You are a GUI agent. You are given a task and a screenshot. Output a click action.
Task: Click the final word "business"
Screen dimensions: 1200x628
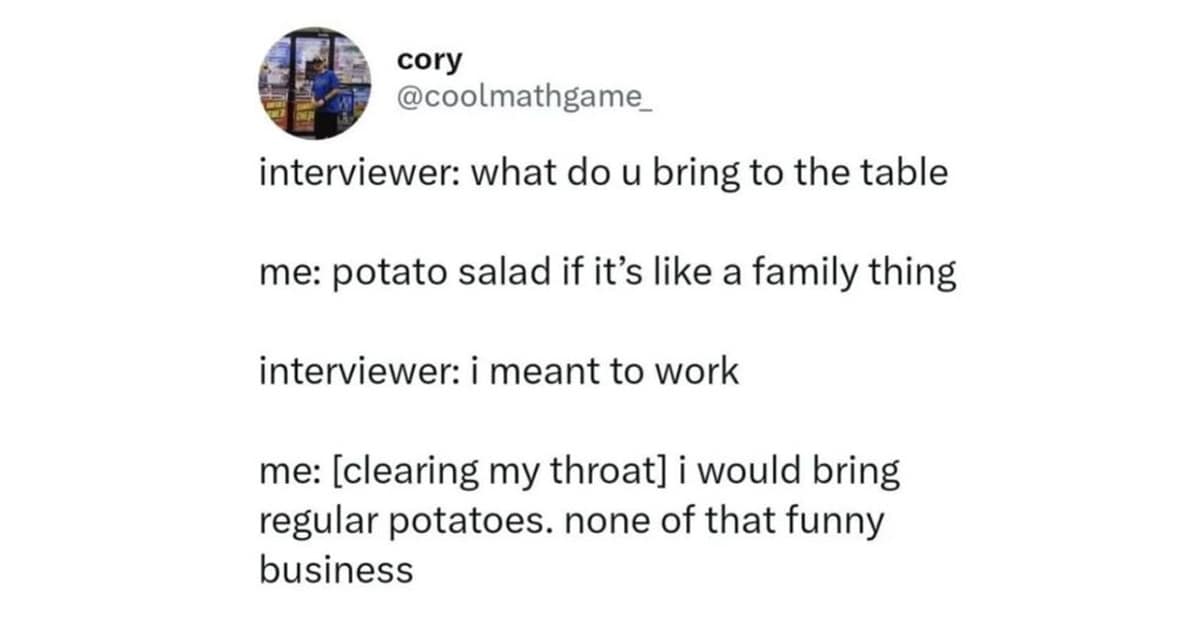335,570
